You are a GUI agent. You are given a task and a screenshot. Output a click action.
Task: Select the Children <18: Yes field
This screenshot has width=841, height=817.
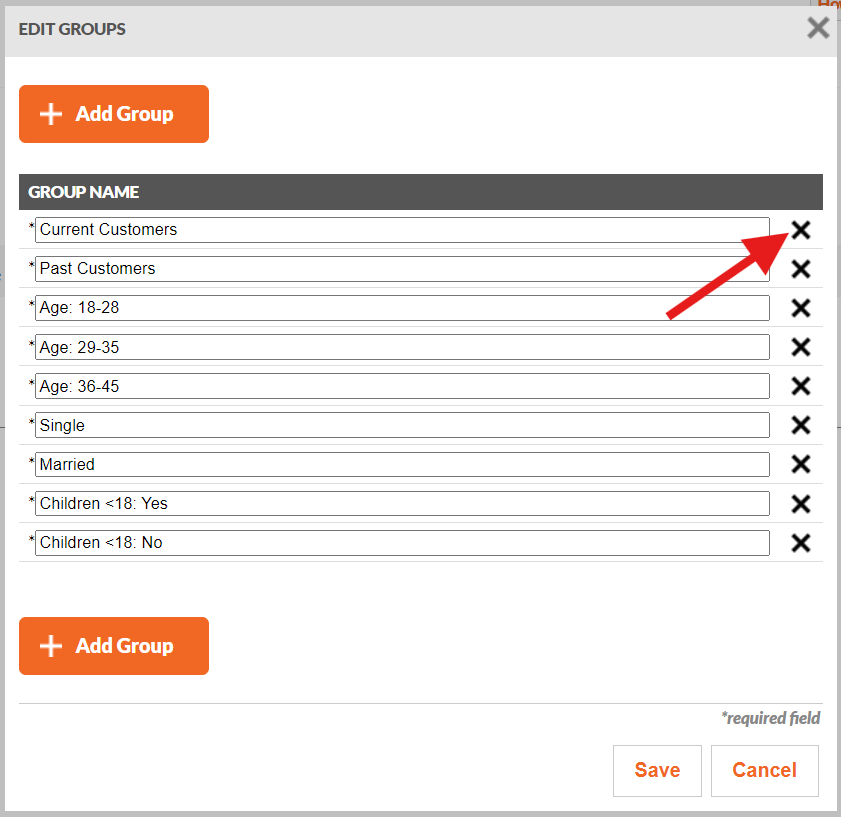point(402,504)
